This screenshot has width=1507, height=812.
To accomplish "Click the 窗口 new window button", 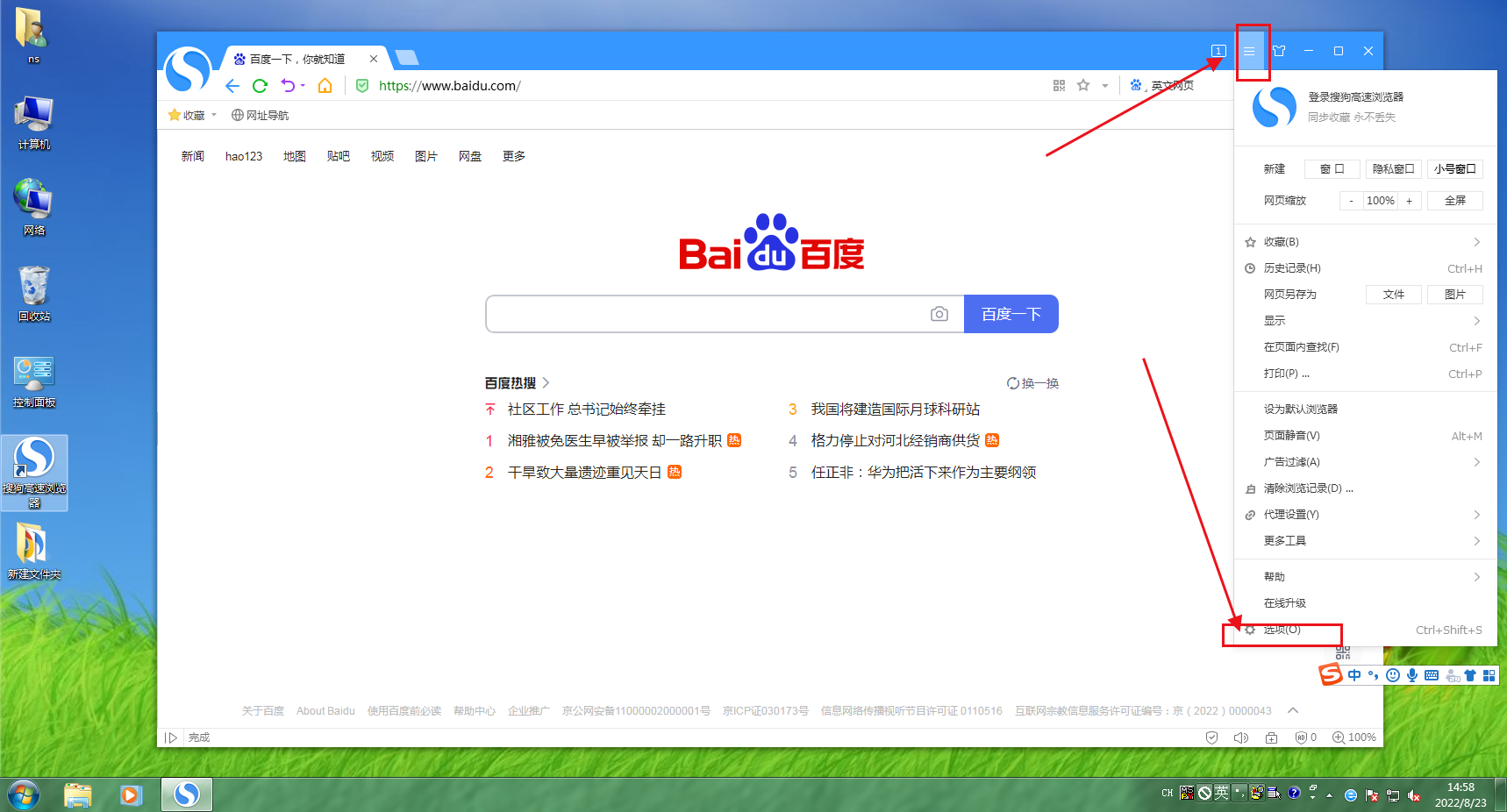I will pos(1332,169).
